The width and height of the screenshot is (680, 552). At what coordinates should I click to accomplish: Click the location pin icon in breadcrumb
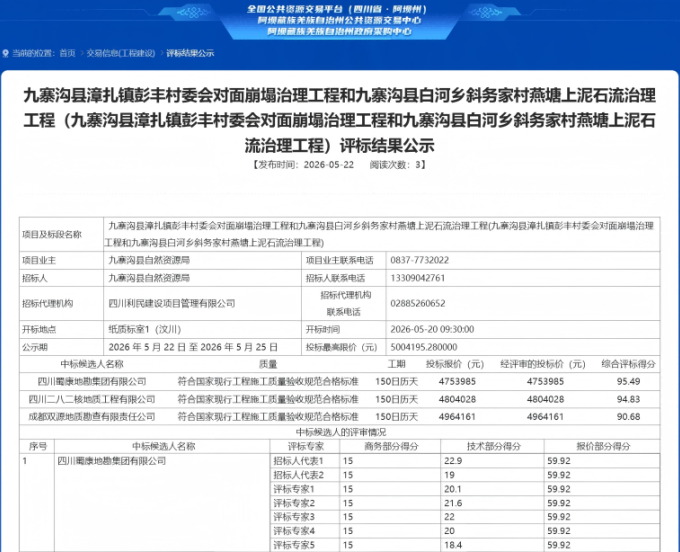point(5,53)
